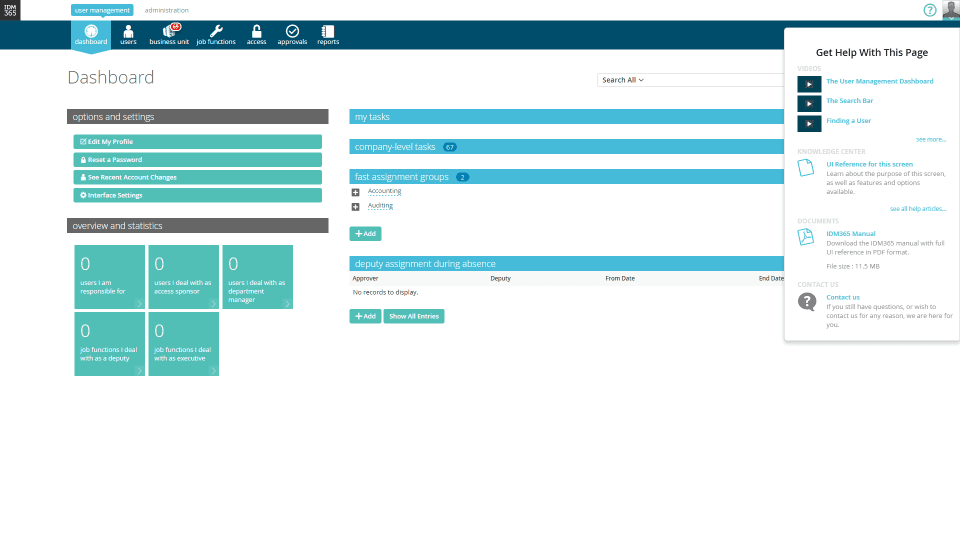Open Finding a User link
The image size is (960, 540).
[x=849, y=121]
